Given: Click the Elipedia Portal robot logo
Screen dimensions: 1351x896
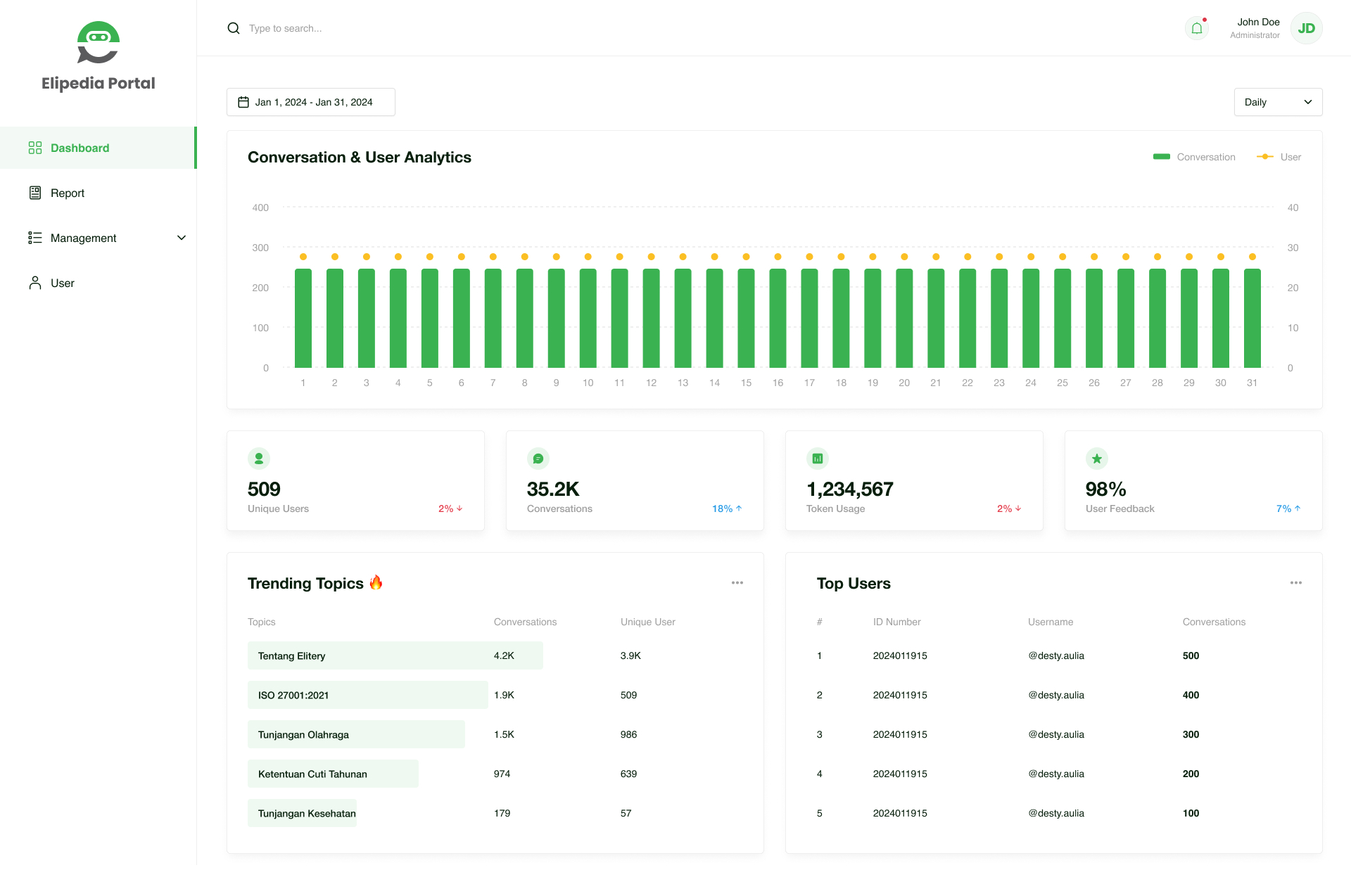Looking at the screenshot, I should [99, 42].
